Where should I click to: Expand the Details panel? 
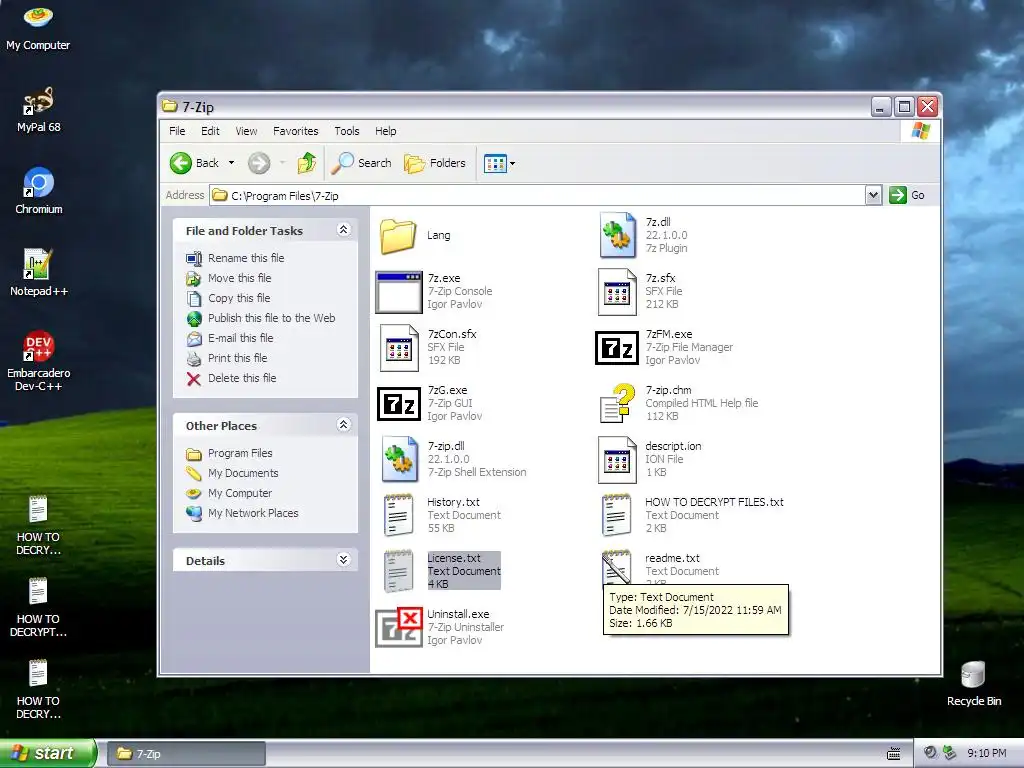click(x=344, y=560)
